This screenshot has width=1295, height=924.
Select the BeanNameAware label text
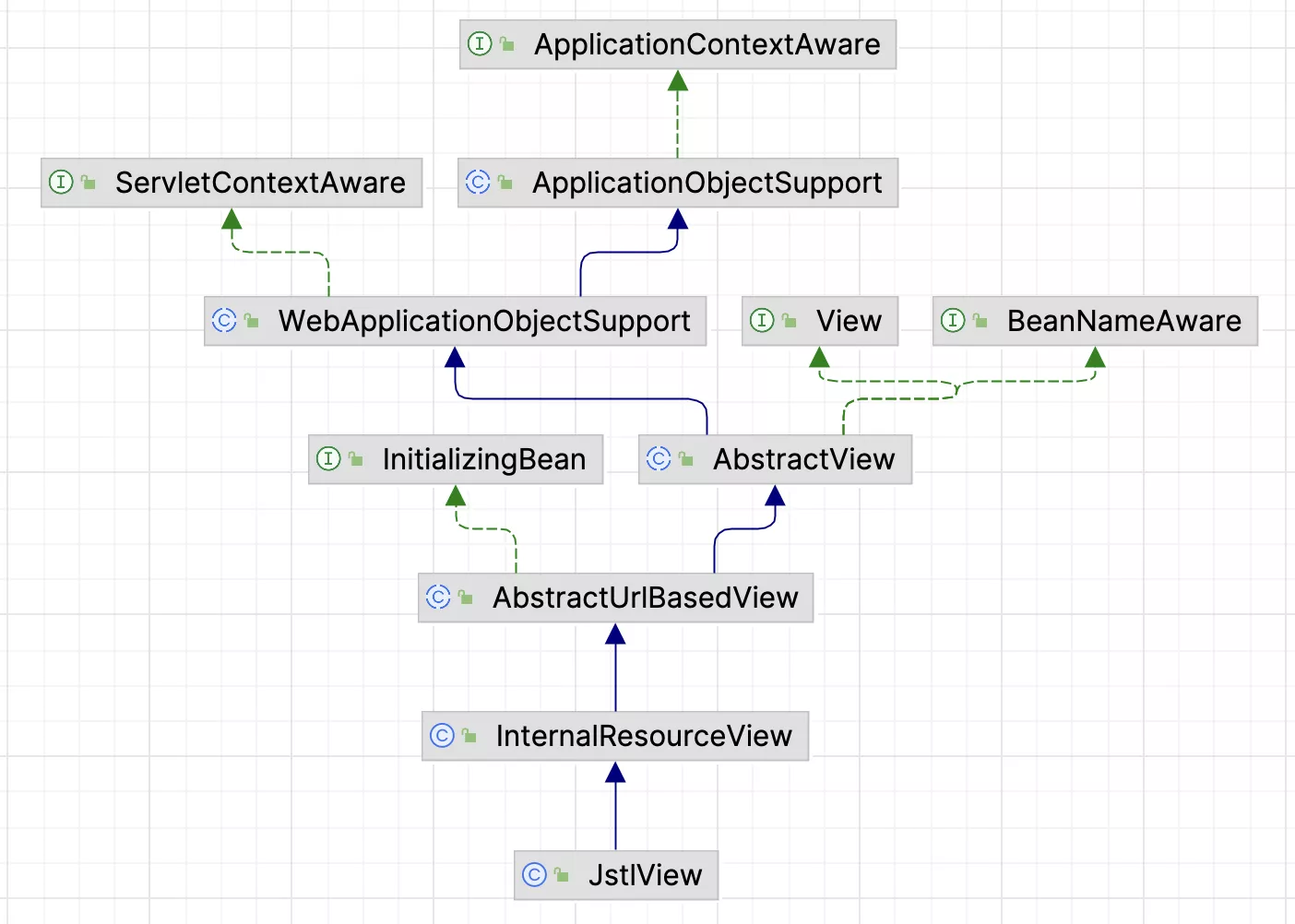(x=1124, y=321)
